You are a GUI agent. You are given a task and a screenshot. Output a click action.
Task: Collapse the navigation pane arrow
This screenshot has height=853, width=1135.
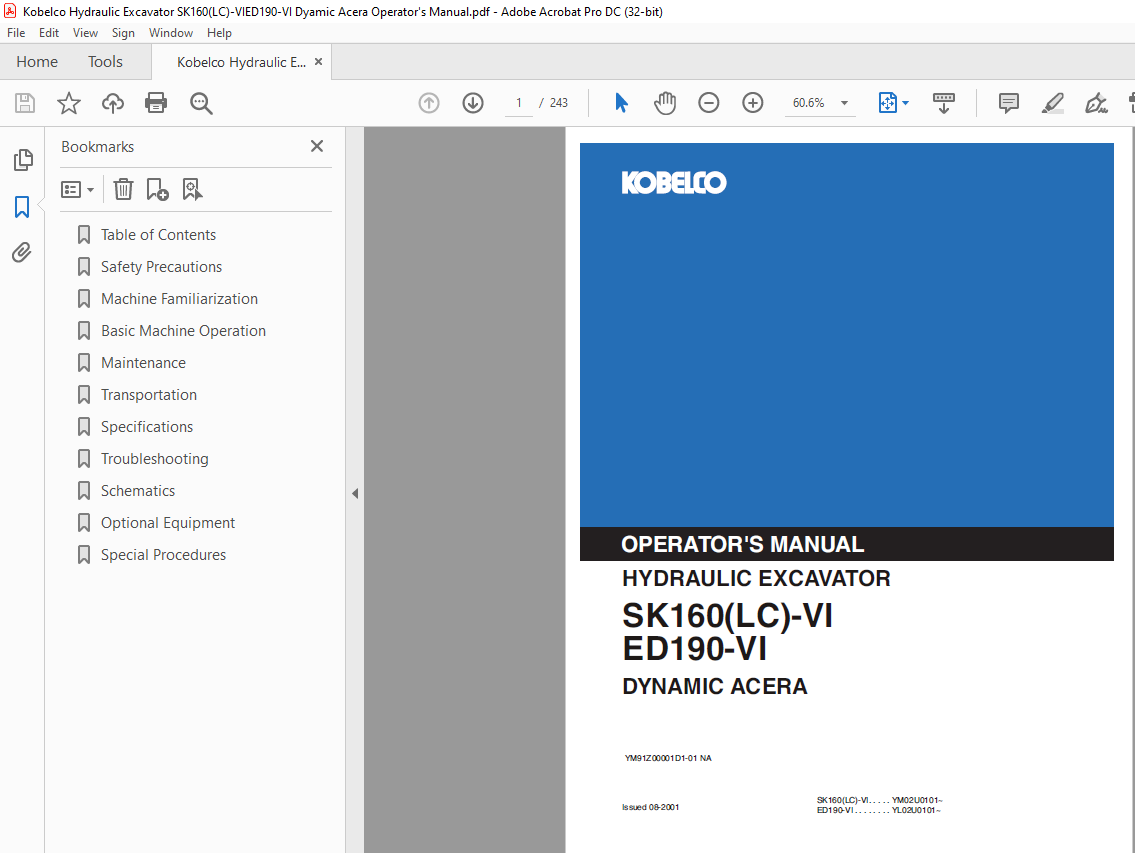(x=355, y=494)
